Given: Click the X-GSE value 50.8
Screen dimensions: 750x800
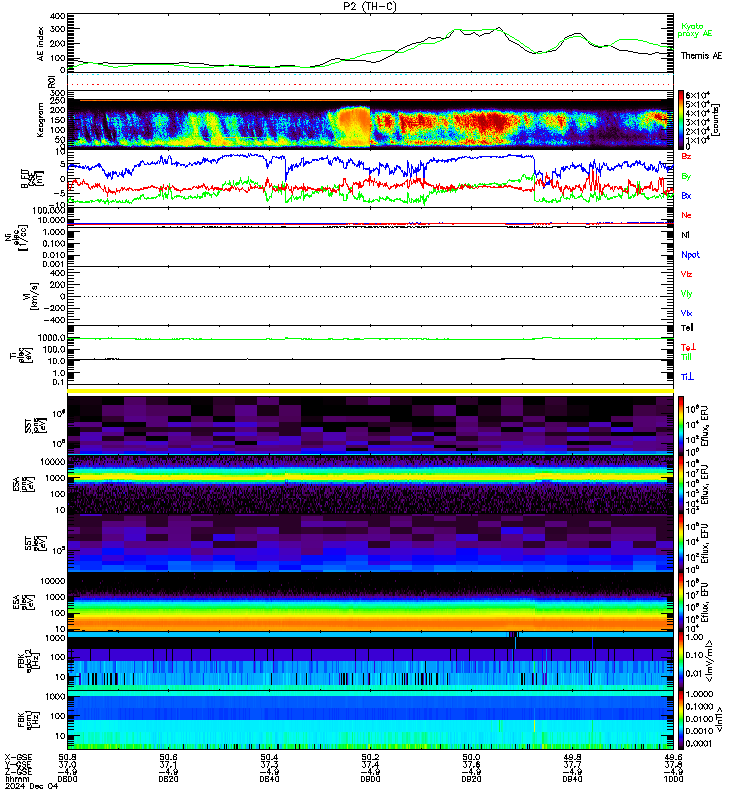Looking at the screenshot, I should (x=67, y=758).
